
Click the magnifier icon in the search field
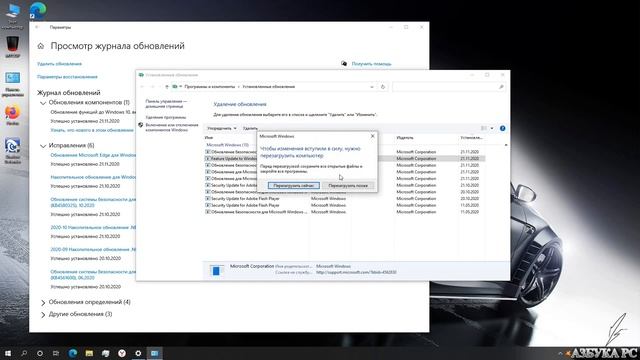[x=501, y=87]
